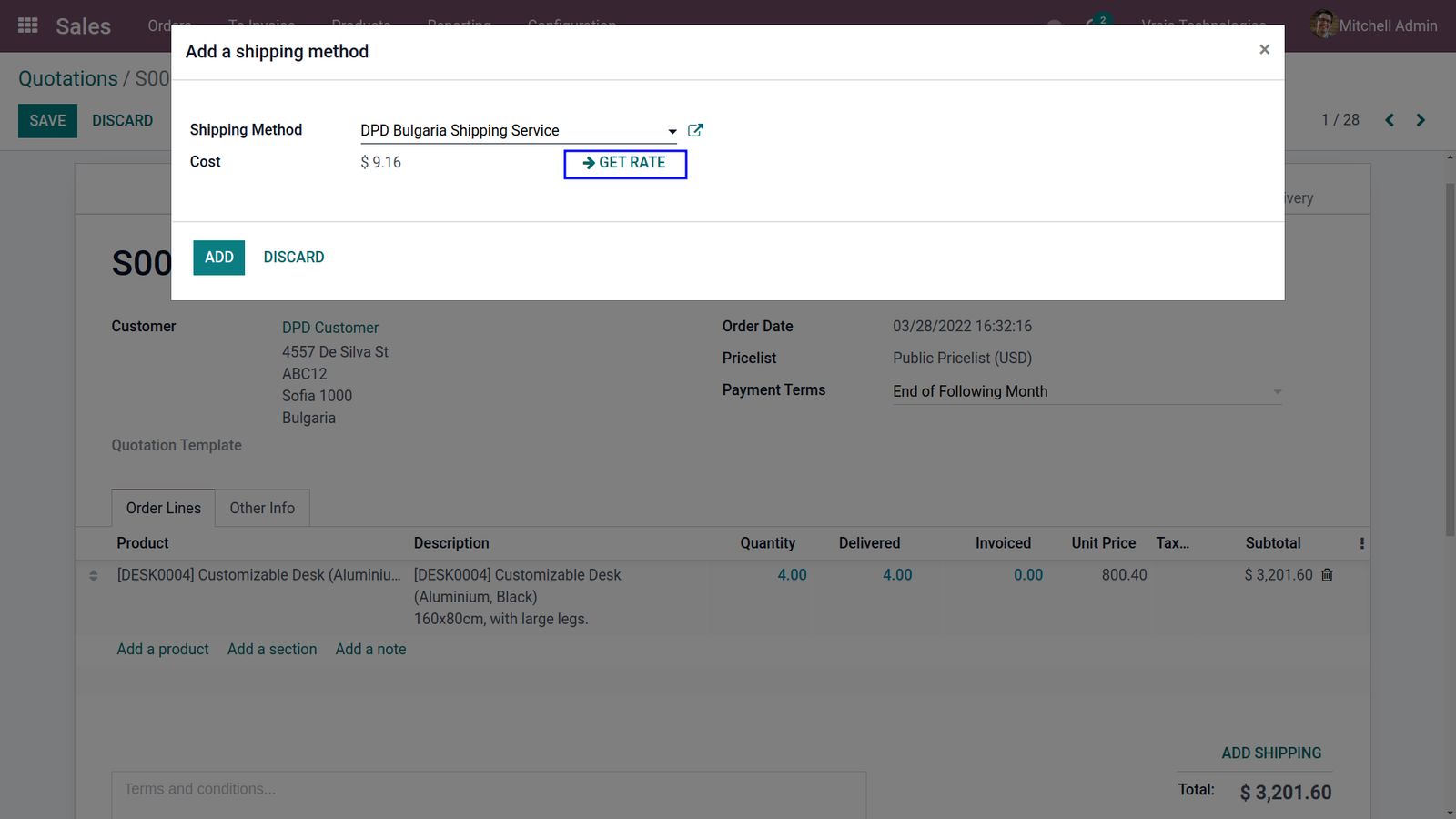Image resolution: width=1456 pixels, height=819 pixels.
Task: Switch to the Other Info tab
Action: tap(262, 509)
